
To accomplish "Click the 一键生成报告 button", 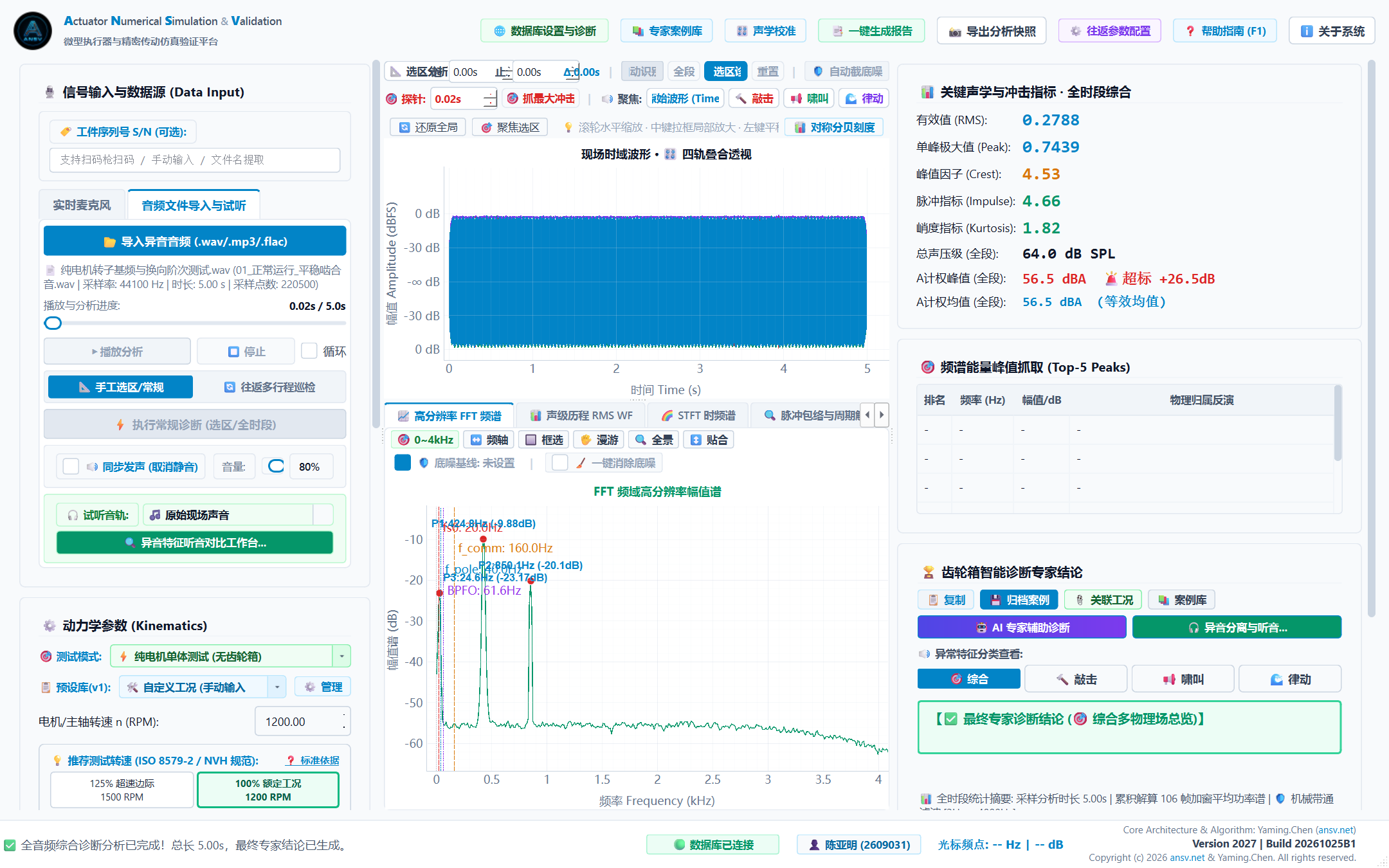I will click(x=871, y=31).
